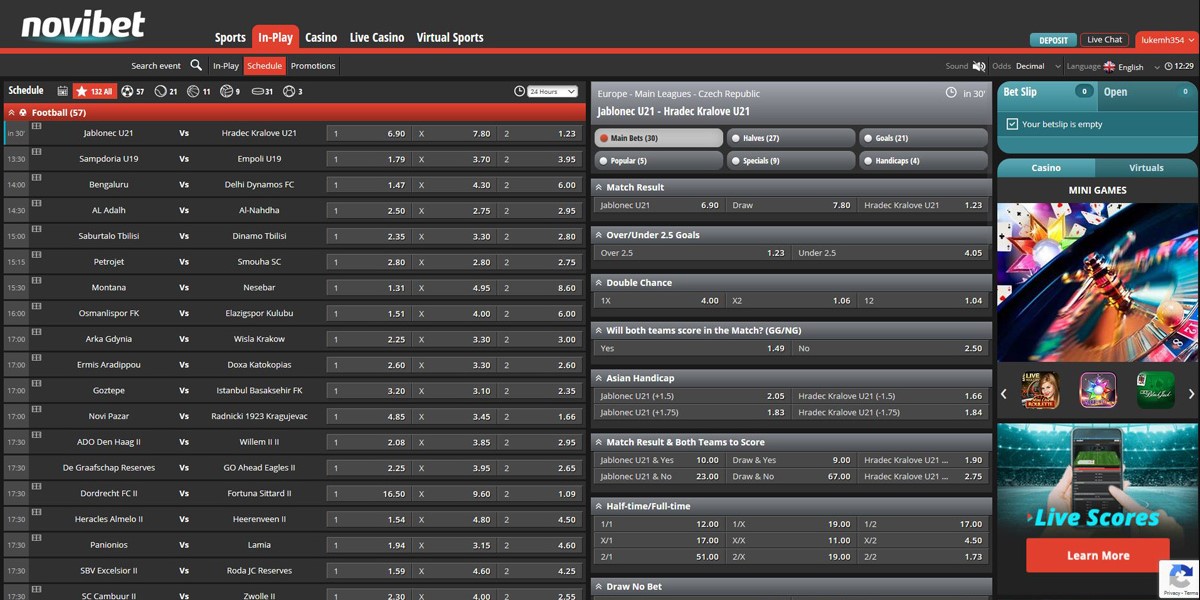Open stats icon for Bengaluru row
Viewport: 1200px width, 600px height.
37,178
